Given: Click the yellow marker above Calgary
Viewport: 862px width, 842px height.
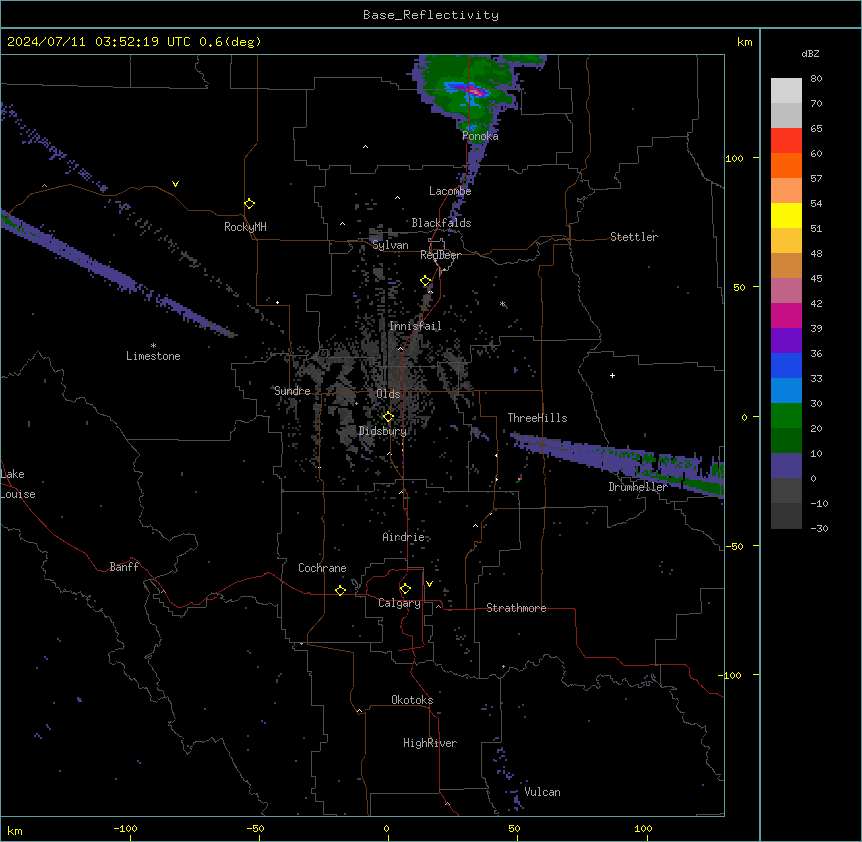Looking at the screenshot, I should (405, 589).
